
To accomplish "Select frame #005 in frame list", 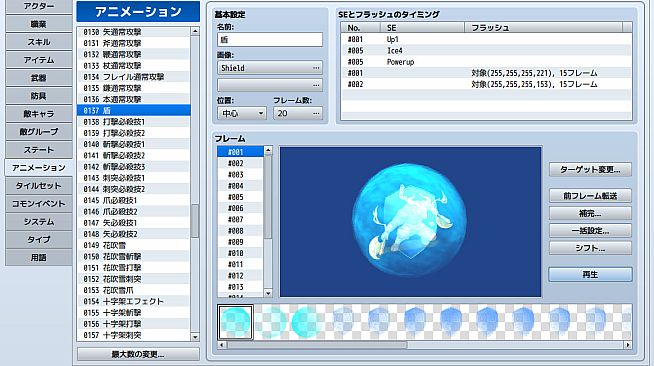I will pos(240,197).
